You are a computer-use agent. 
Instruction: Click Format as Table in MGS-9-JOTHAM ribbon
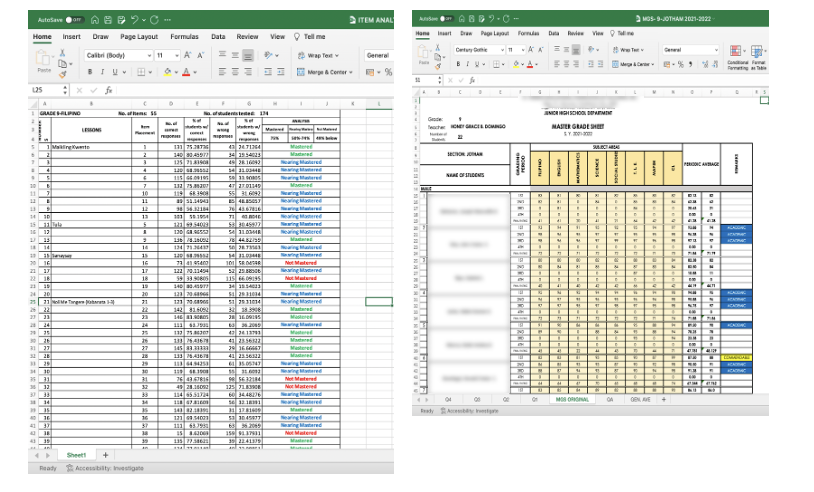point(758,57)
